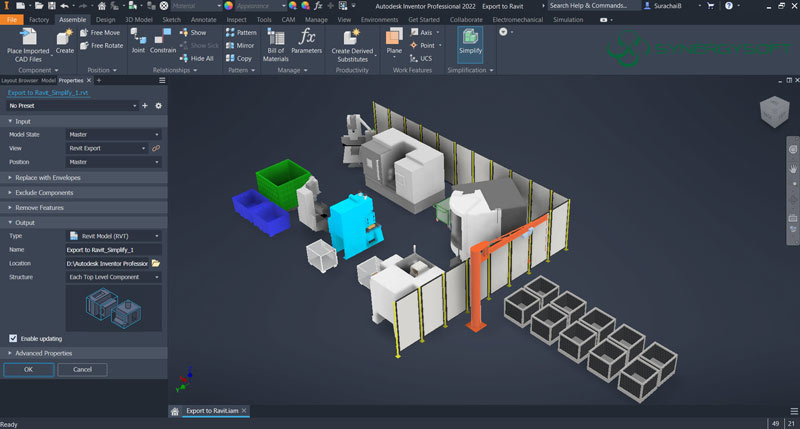Select the Copy components tool
The image size is (800, 429).
coord(239,59)
